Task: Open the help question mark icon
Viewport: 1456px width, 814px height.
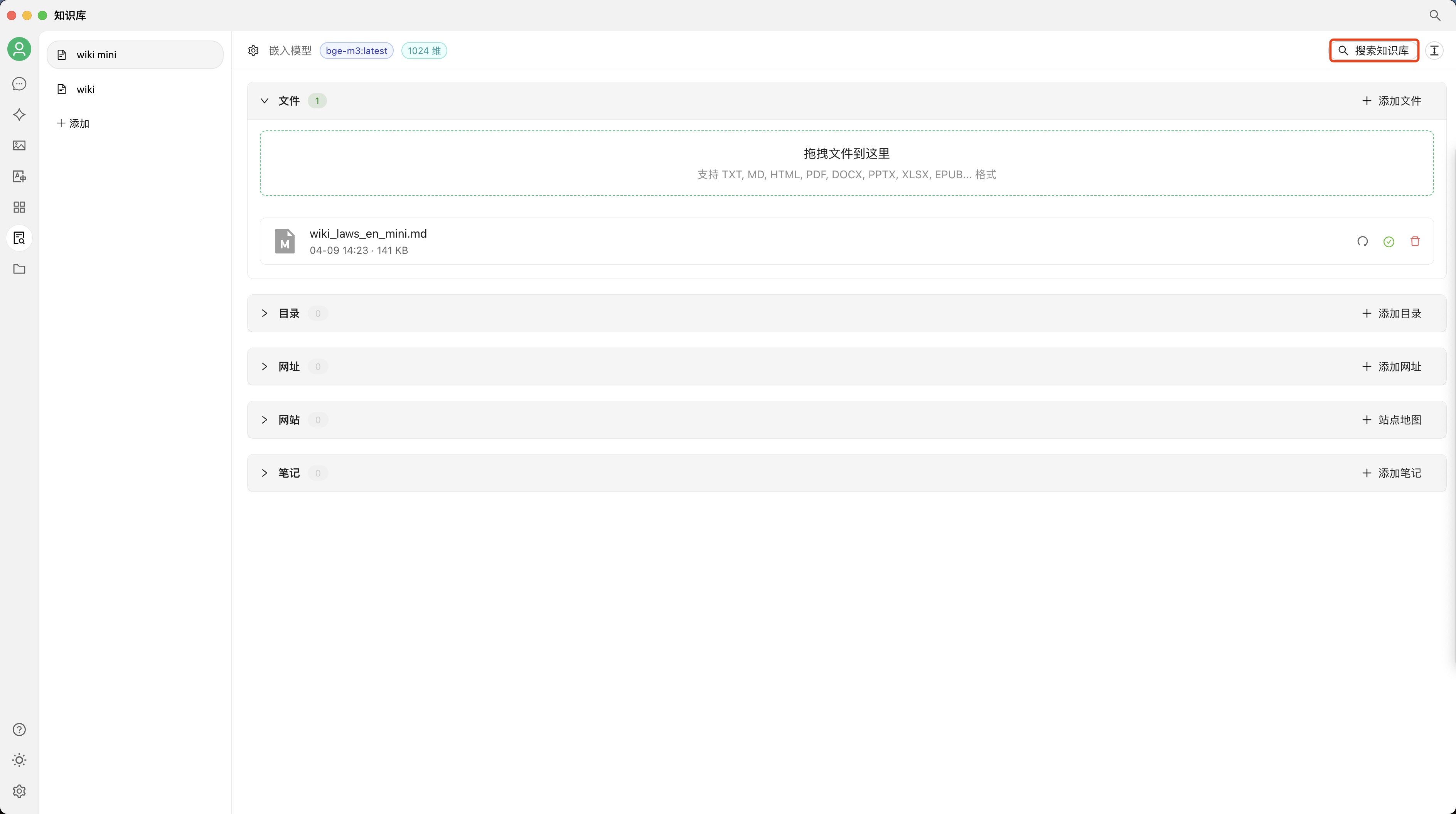Action: 19,730
